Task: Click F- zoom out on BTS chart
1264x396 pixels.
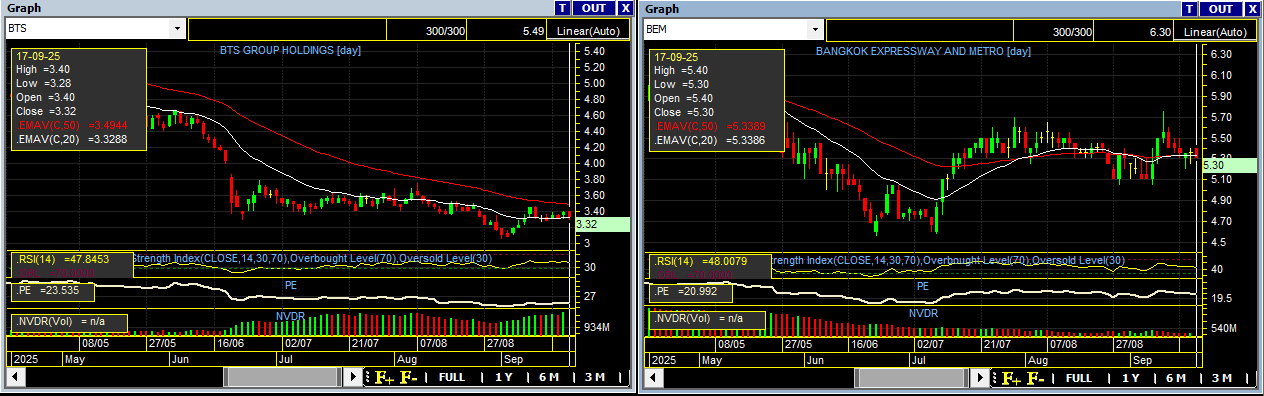Action: [409, 378]
